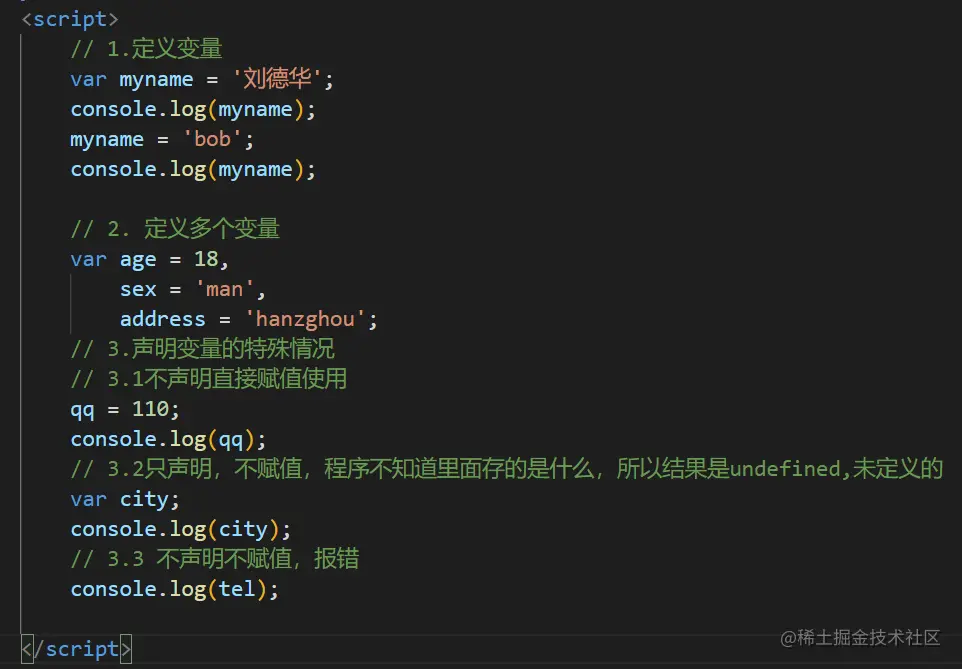
Task: Select the string 'hanzghou'
Action: click(305, 319)
